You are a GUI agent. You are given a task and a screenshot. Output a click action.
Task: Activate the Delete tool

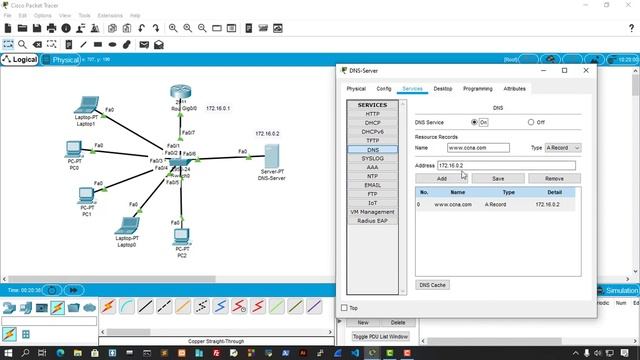(37, 44)
